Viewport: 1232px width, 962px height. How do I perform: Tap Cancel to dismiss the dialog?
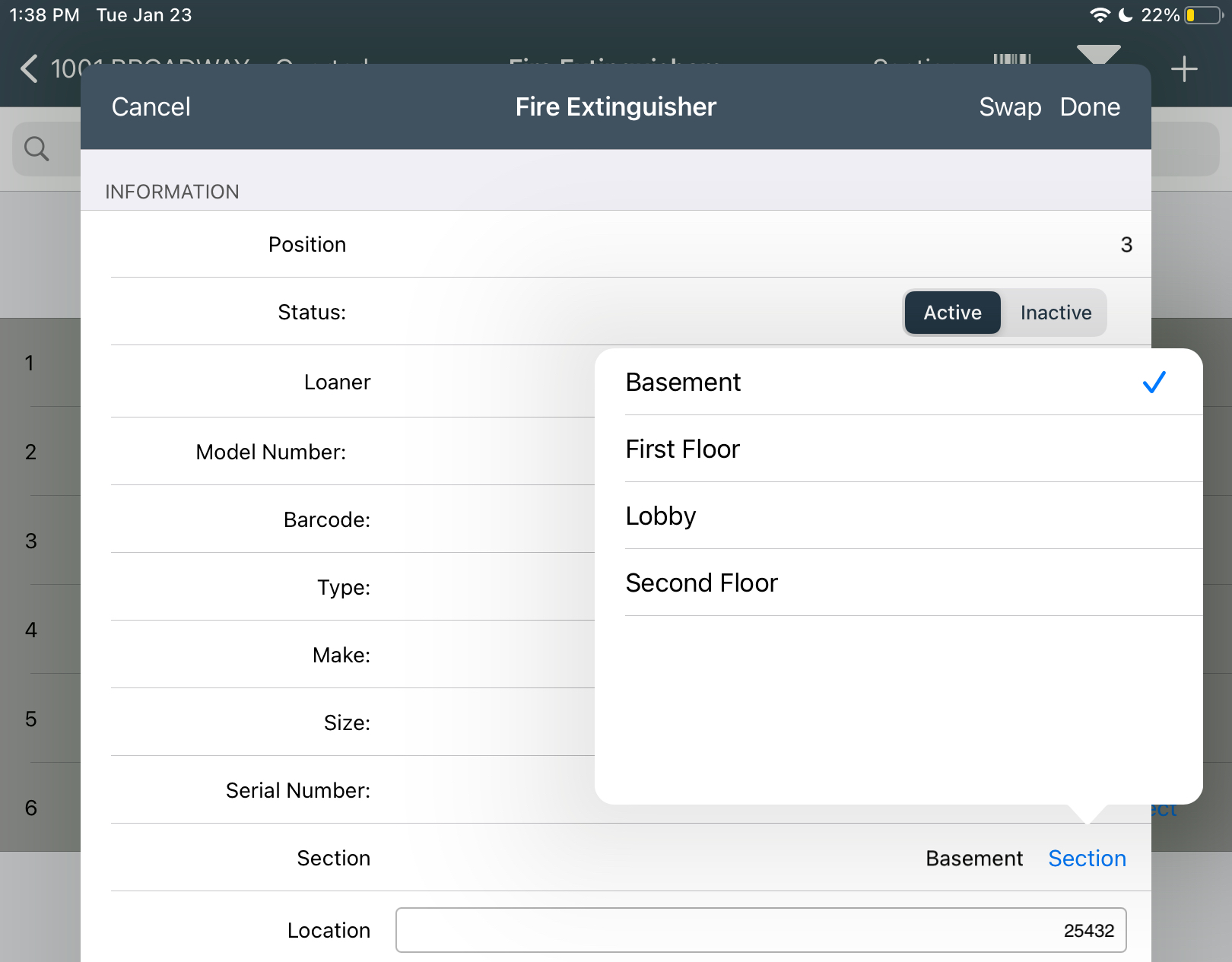[151, 106]
